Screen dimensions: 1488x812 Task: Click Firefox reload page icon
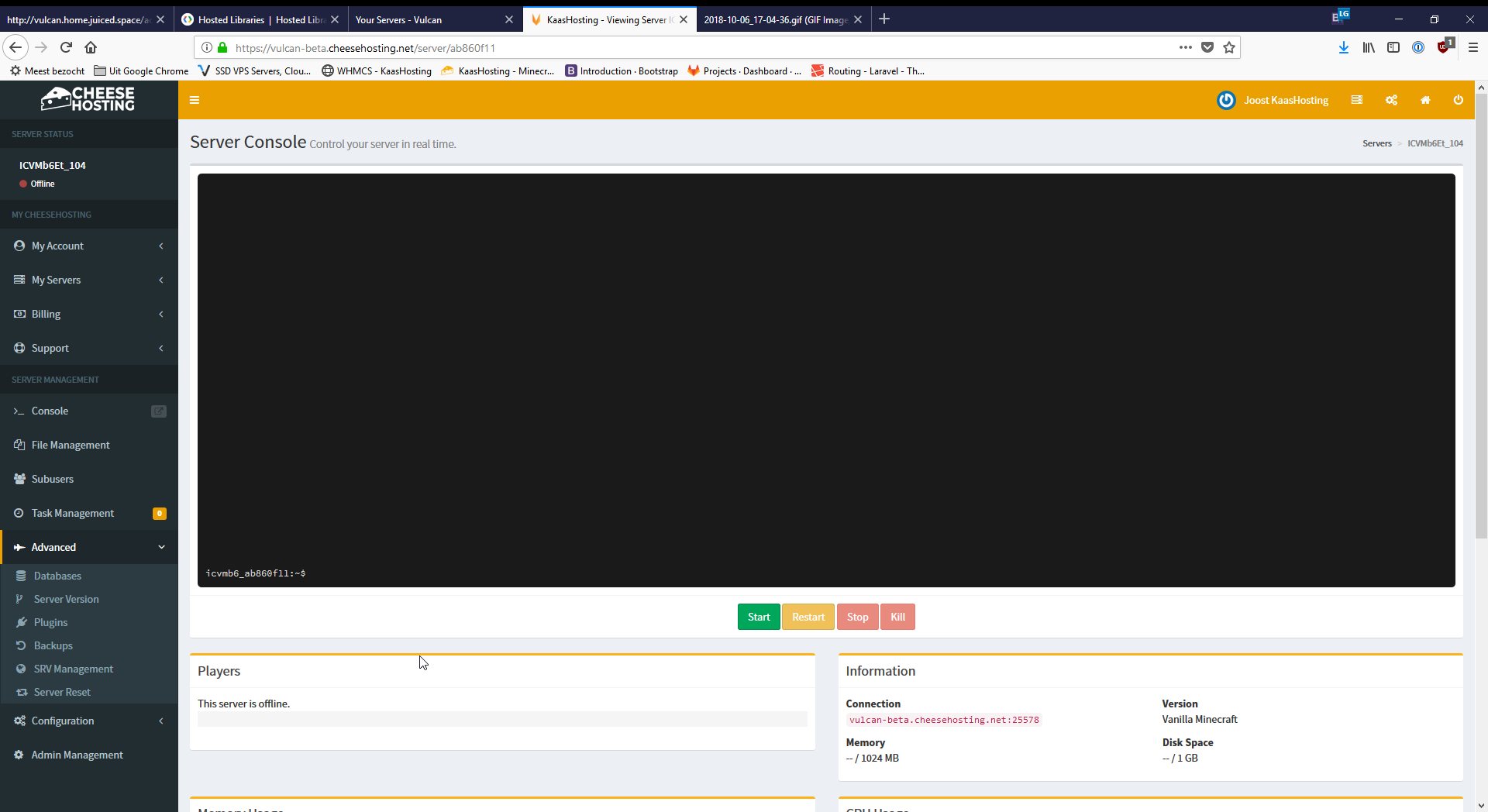click(66, 47)
